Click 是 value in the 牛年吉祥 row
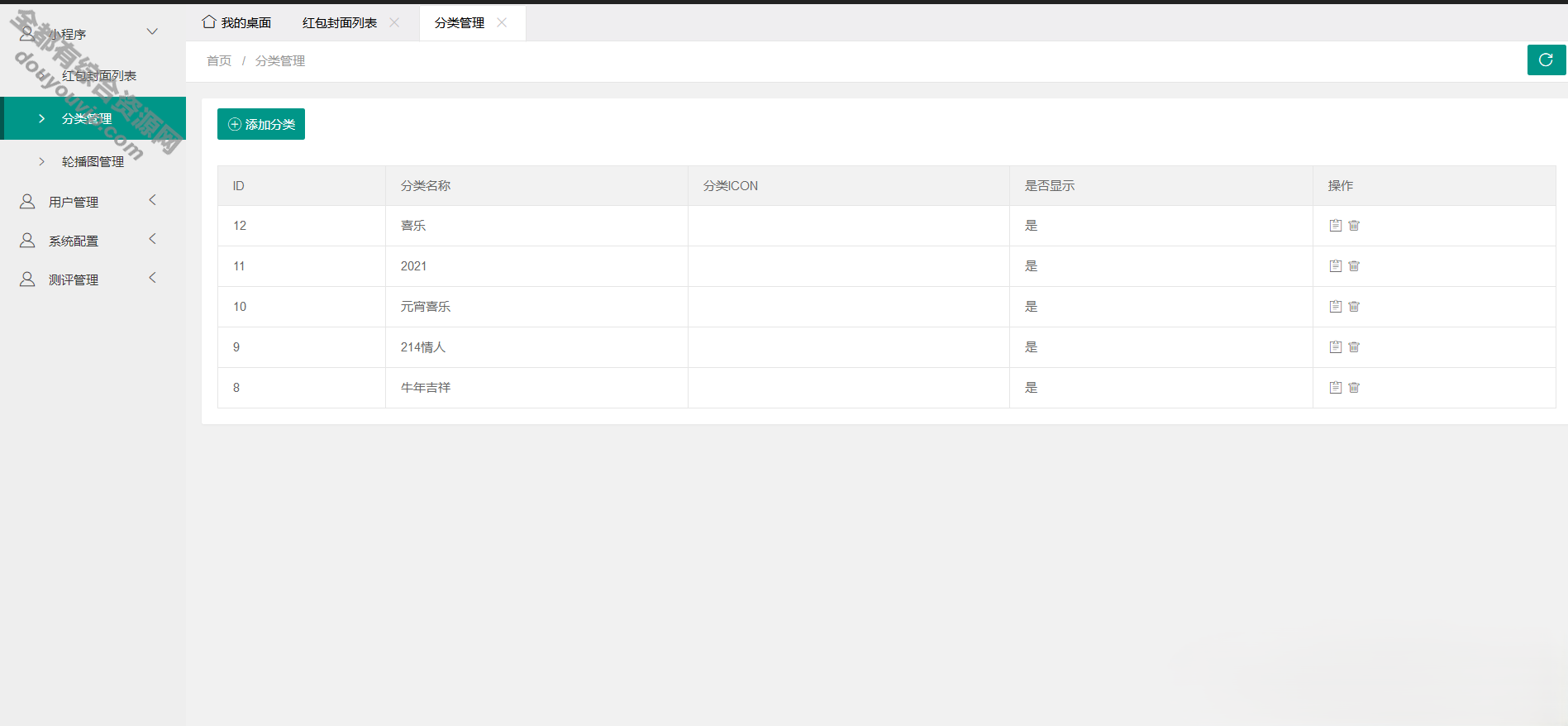The width and height of the screenshot is (1568, 726). click(1031, 387)
